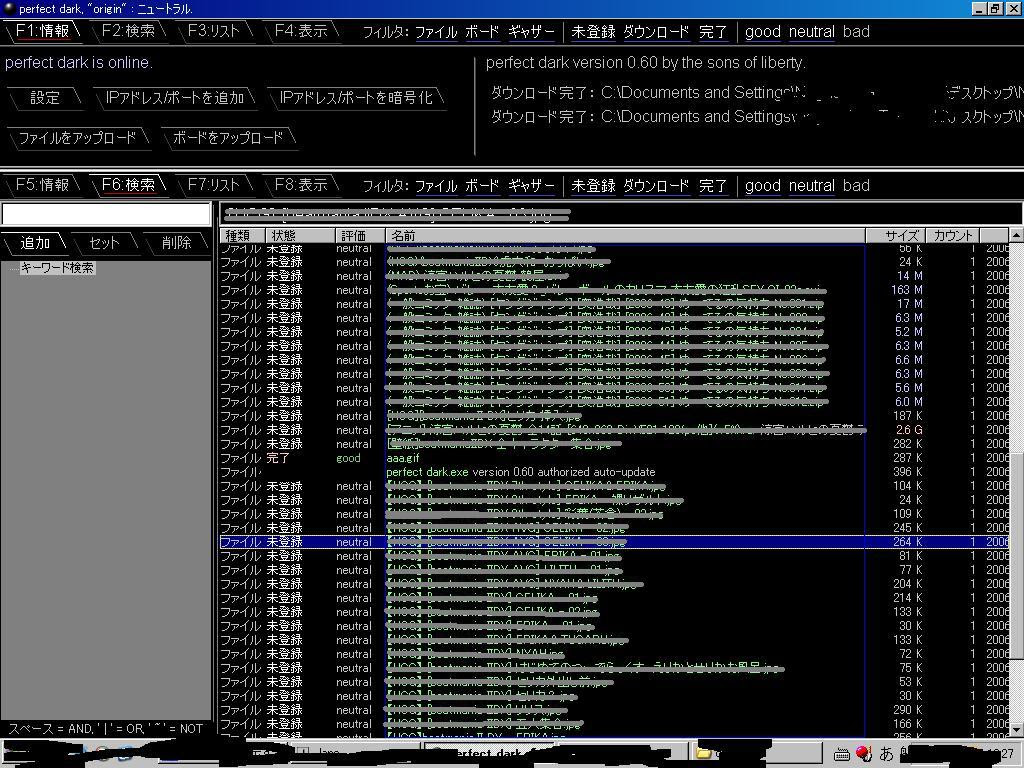1024x768 pixels.
Task: Click the perfect dark is online status text
Action: coord(79,63)
